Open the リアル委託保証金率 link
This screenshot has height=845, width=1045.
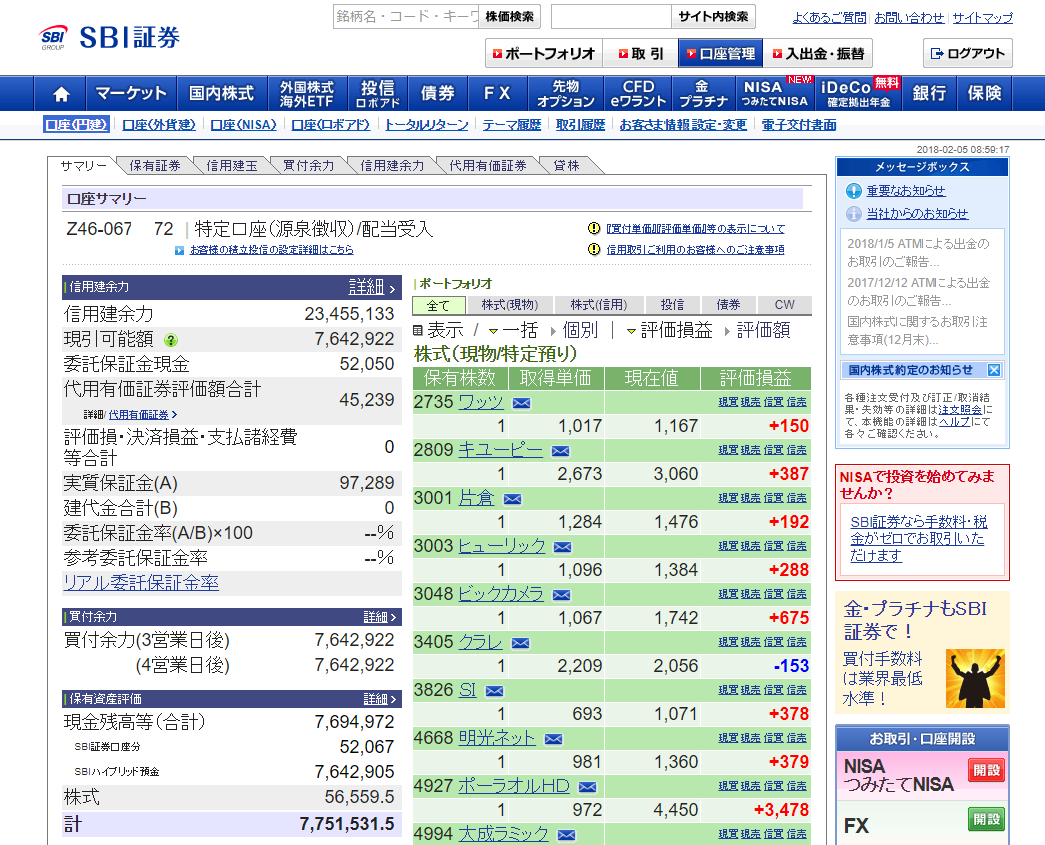tap(141, 583)
